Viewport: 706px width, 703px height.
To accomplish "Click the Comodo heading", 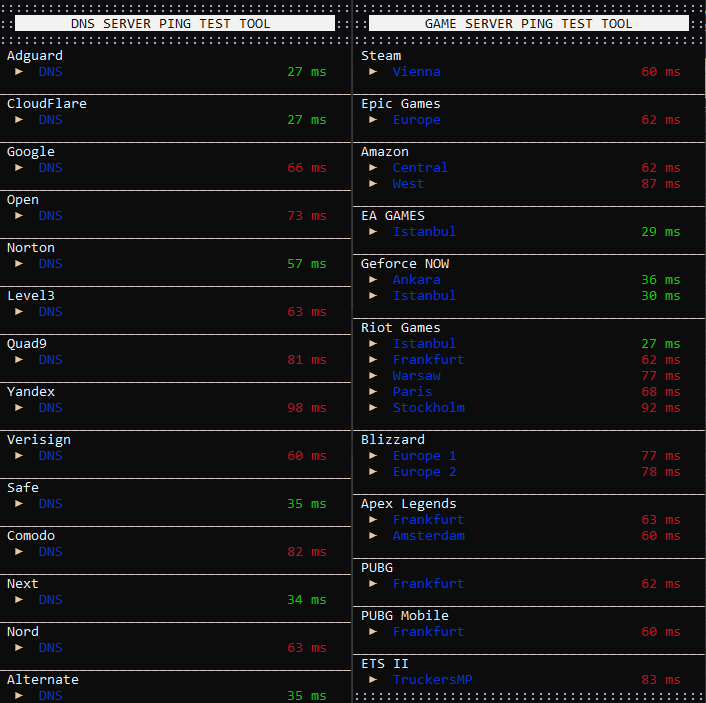I will (x=31, y=535).
